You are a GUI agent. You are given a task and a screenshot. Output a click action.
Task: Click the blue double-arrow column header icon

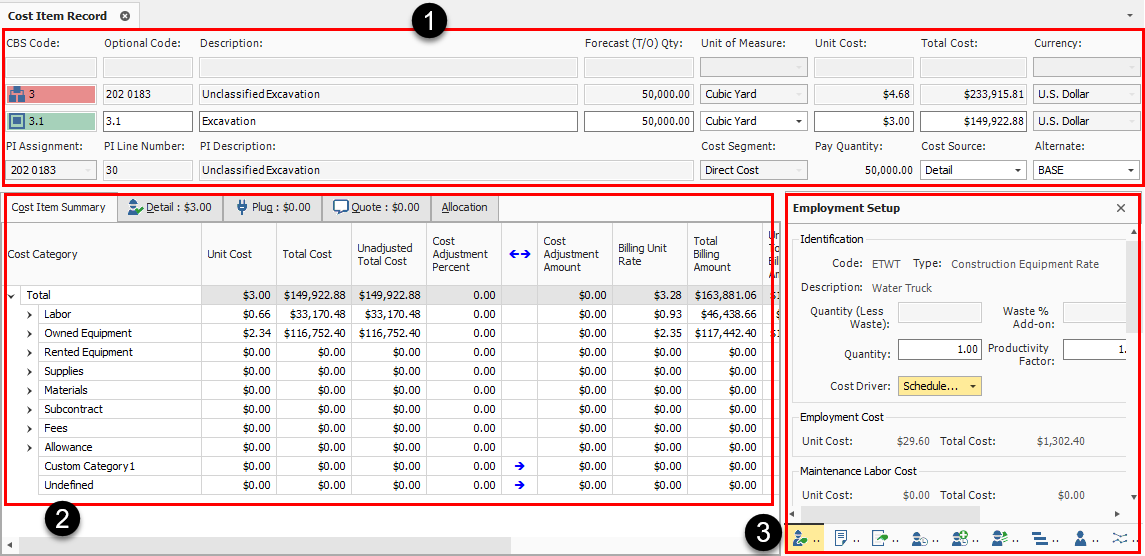[x=519, y=254]
